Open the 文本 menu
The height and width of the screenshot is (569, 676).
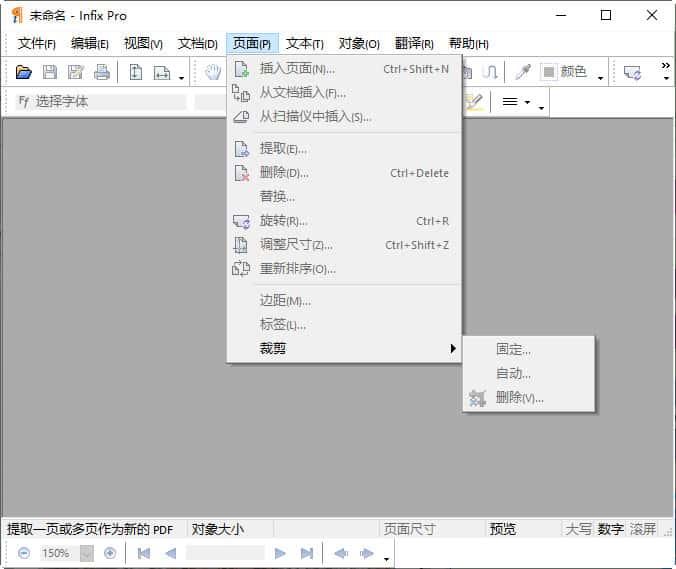pos(305,44)
